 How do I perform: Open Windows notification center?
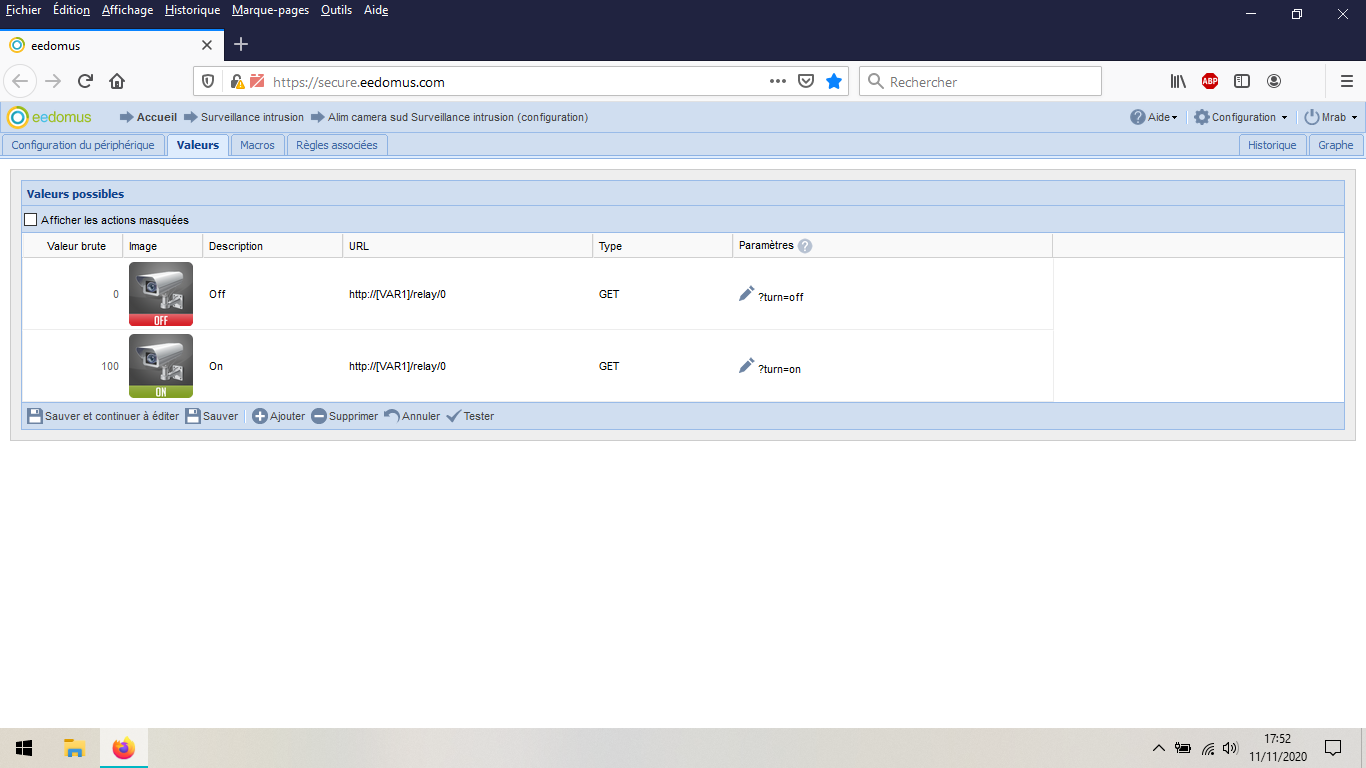1332,748
